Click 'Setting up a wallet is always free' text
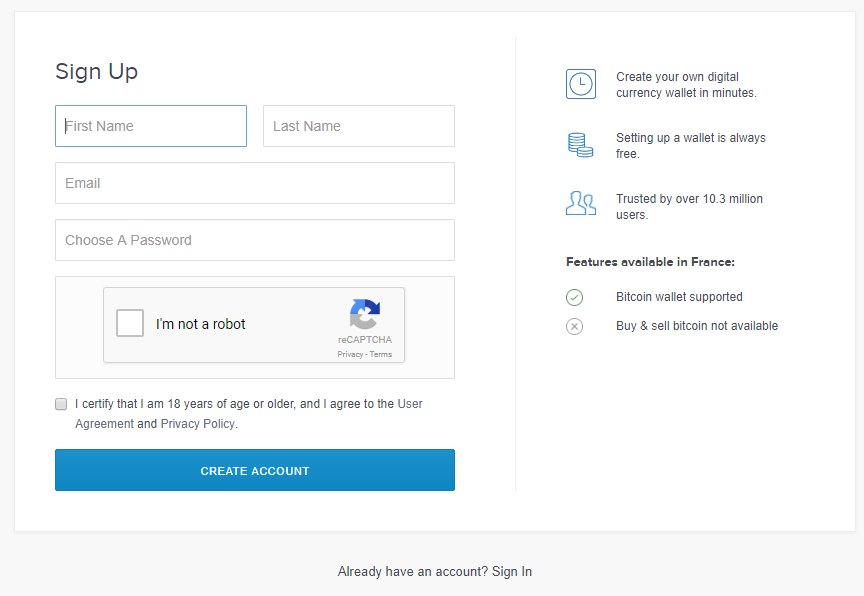This screenshot has height=596, width=864. (x=691, y=145)
